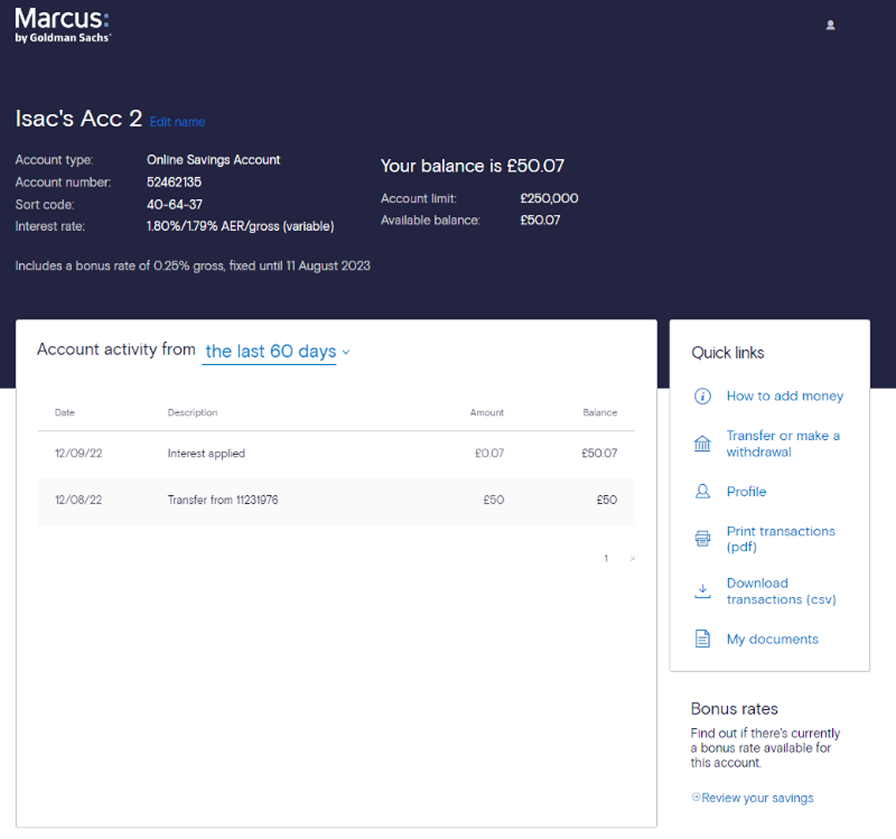The width and height of the screenshot is (896, 839).
Task: Go to next page arrow in pagination
Action: pyautogui.click(x=632, y=558)
